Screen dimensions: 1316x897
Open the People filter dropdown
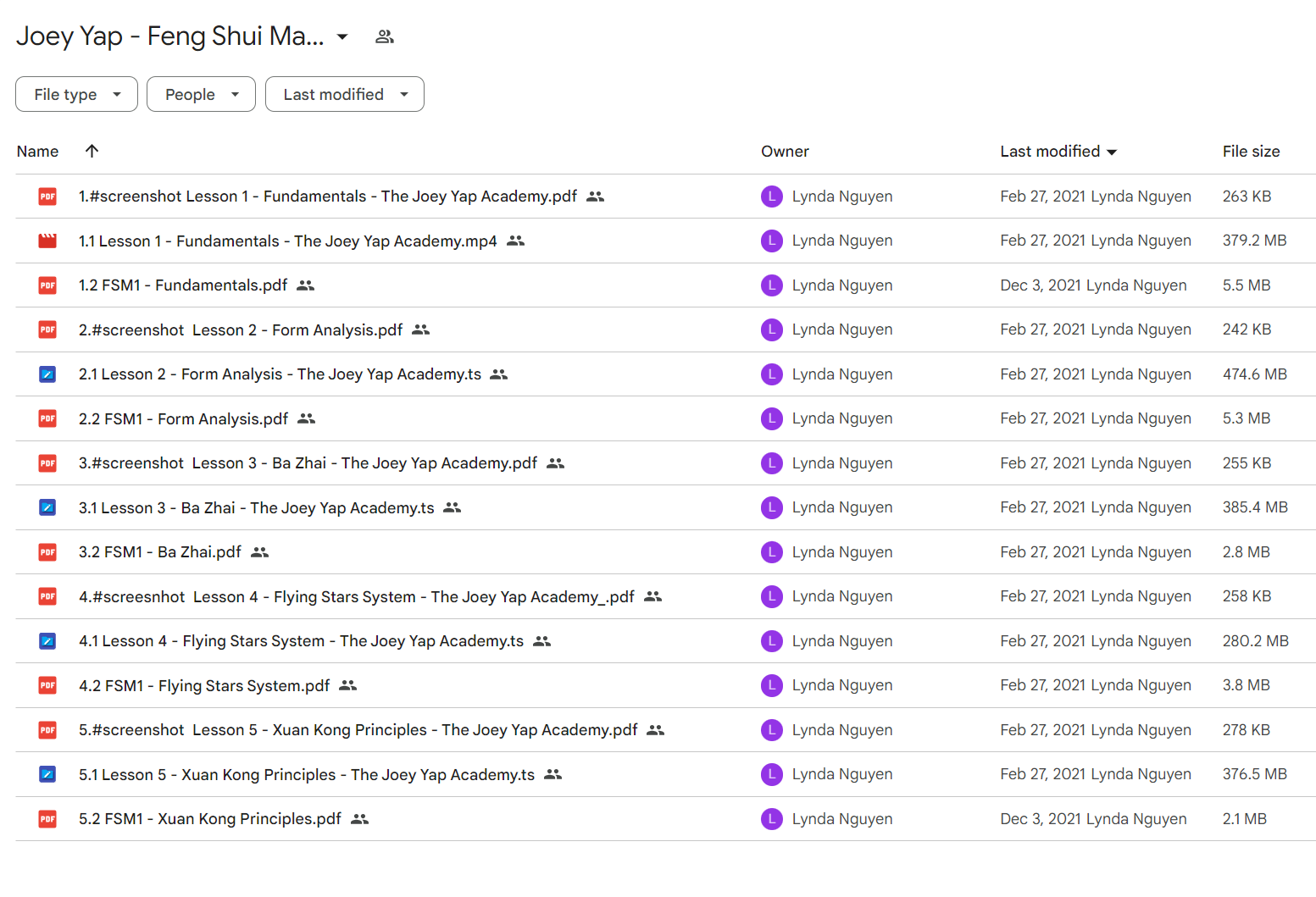(201, 94)
